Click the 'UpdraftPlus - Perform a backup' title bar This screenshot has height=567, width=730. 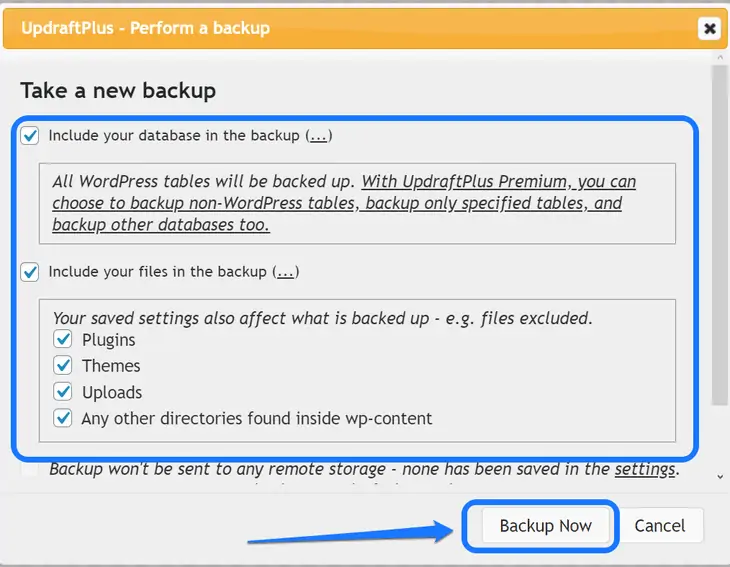[300, 28]
